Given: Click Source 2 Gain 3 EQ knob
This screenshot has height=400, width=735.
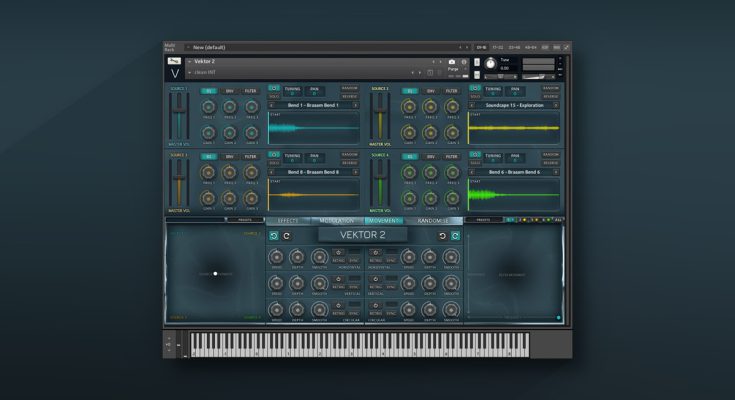Looking at the screenshot, I should 452,133.
